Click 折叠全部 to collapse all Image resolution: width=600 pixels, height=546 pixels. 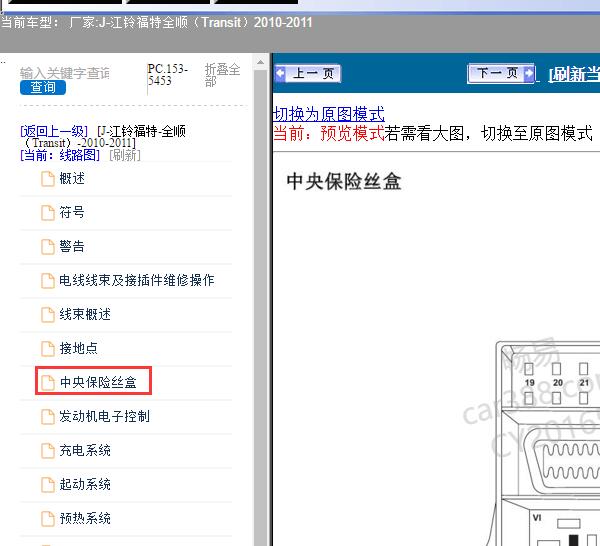[x=222, y=75]
